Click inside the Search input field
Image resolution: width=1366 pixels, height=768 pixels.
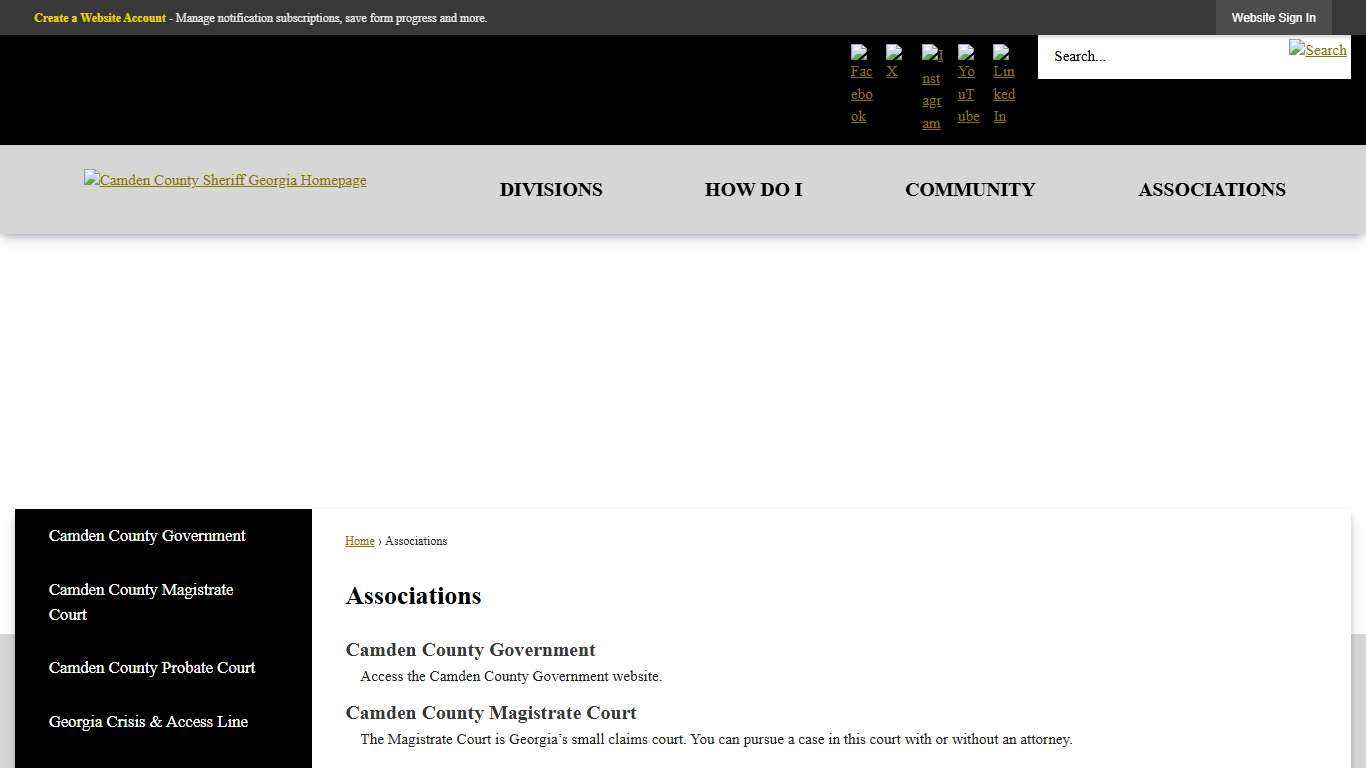point(1150,56)
